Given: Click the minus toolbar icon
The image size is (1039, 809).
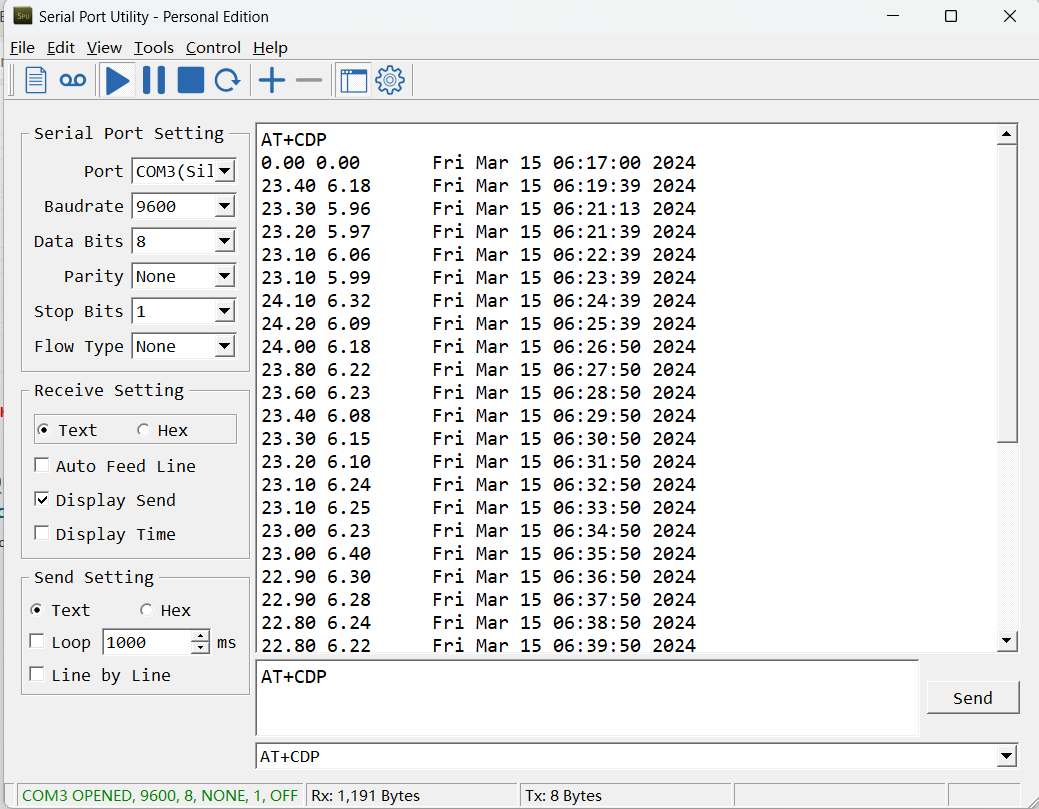Looking at the screenshot, I should [309, 80].
